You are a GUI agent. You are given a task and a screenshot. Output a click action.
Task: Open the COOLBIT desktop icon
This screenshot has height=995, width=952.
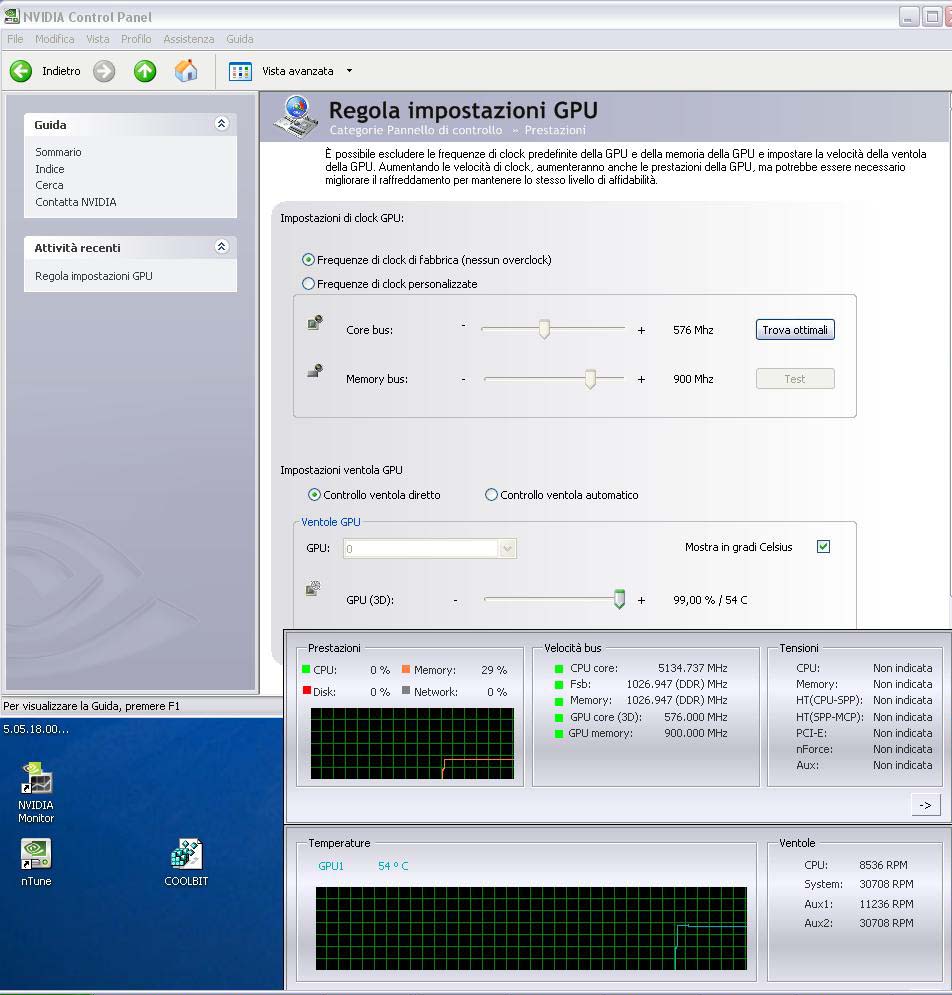point(186,862)
